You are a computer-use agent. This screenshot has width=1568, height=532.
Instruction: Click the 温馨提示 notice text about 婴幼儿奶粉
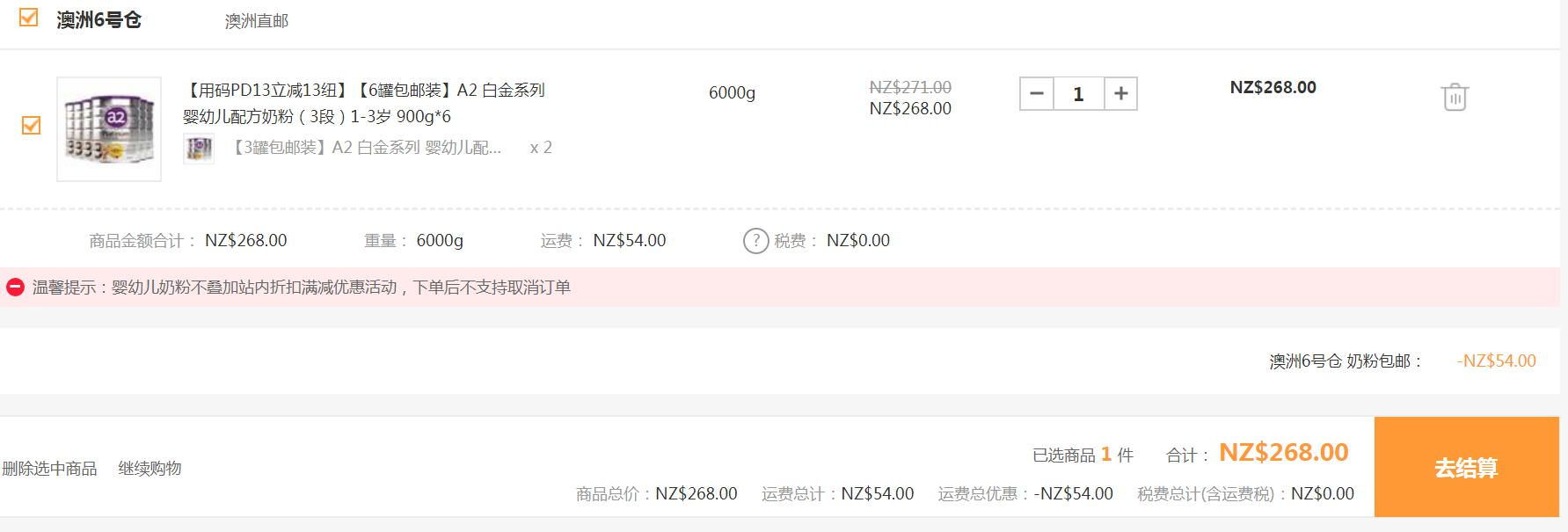tap(301, 288)
